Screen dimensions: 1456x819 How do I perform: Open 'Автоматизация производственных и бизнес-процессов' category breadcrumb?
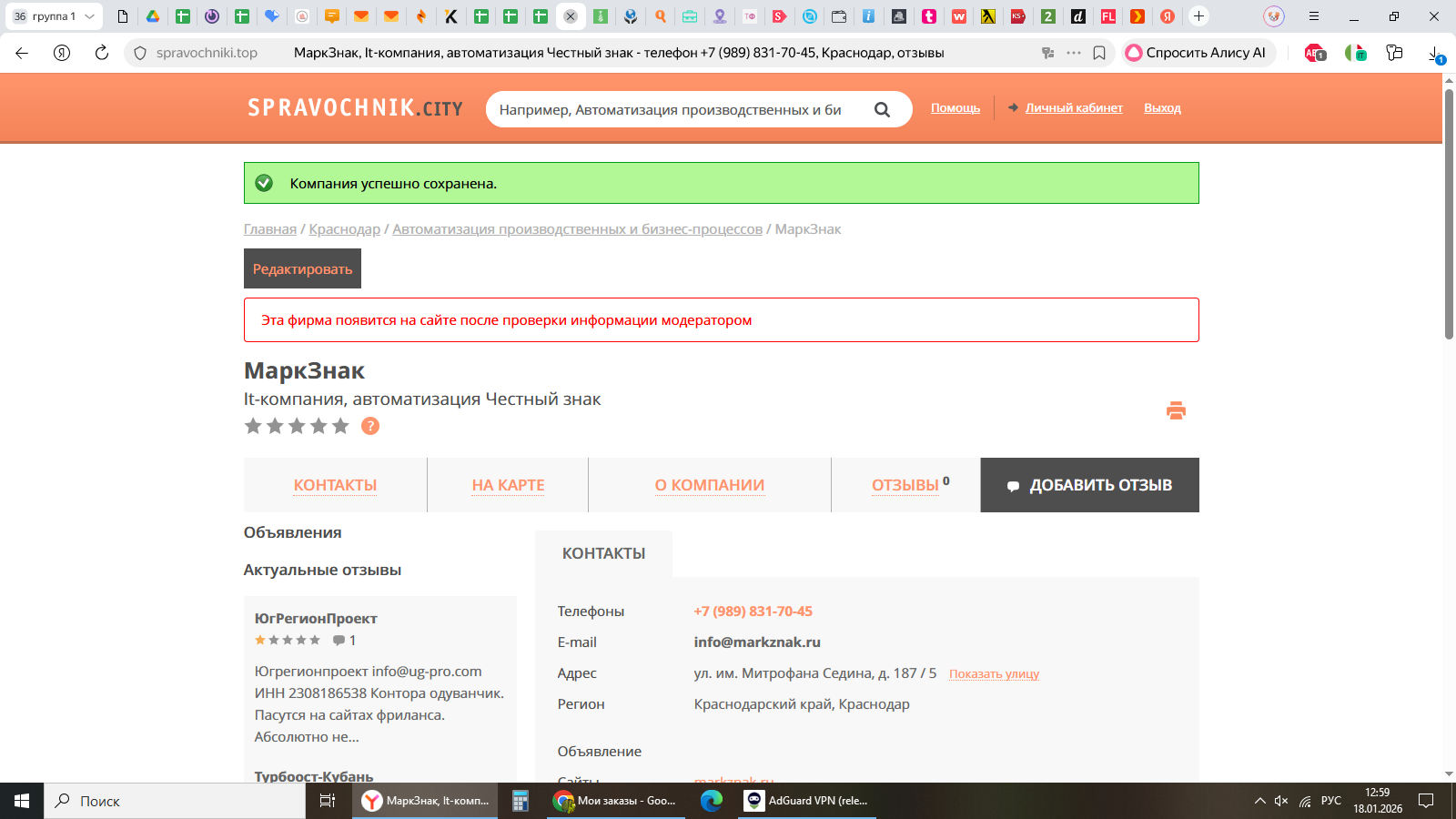pyautogui.click(x=578, y=229)
